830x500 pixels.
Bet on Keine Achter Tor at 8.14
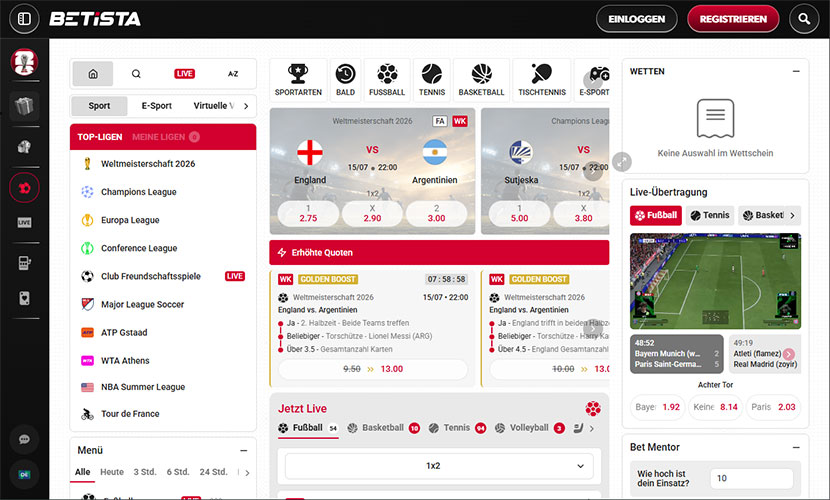click(716, 407)
